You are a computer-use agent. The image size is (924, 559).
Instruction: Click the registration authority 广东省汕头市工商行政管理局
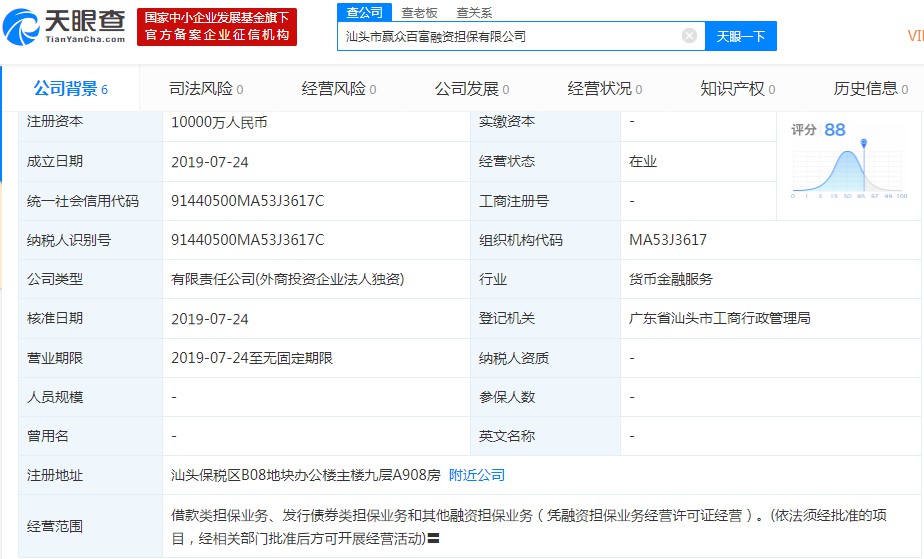(720, 319)
